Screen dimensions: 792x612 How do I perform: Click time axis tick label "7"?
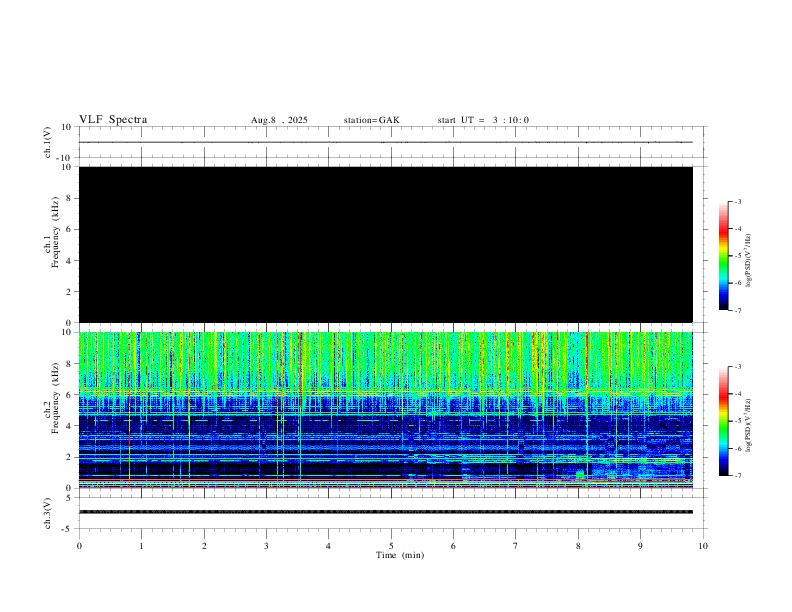pos(516,546)
